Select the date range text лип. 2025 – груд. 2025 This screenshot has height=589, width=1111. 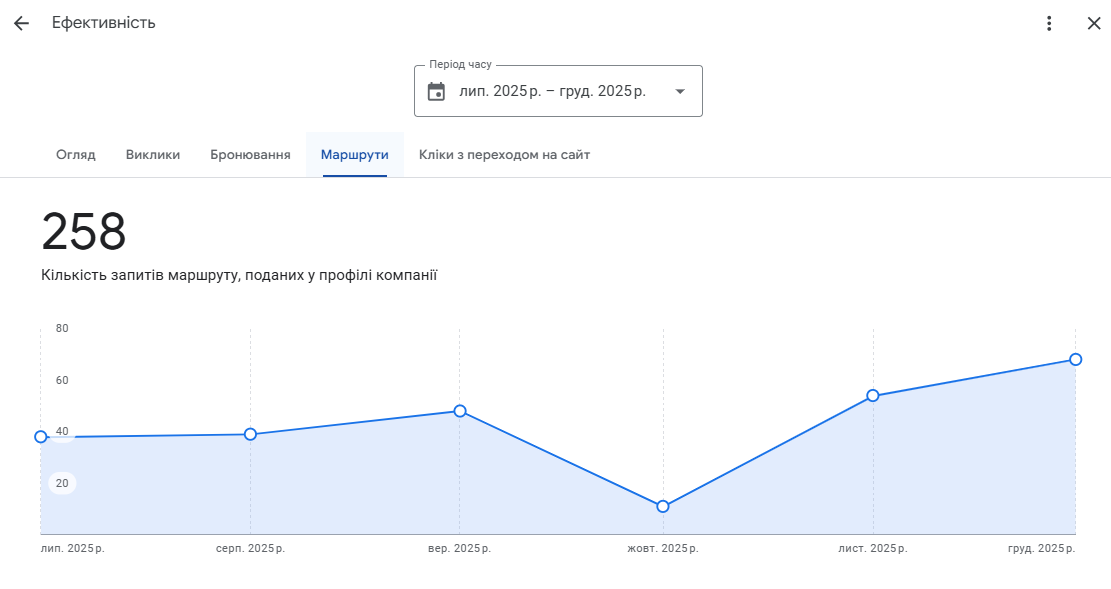point(552,91)
